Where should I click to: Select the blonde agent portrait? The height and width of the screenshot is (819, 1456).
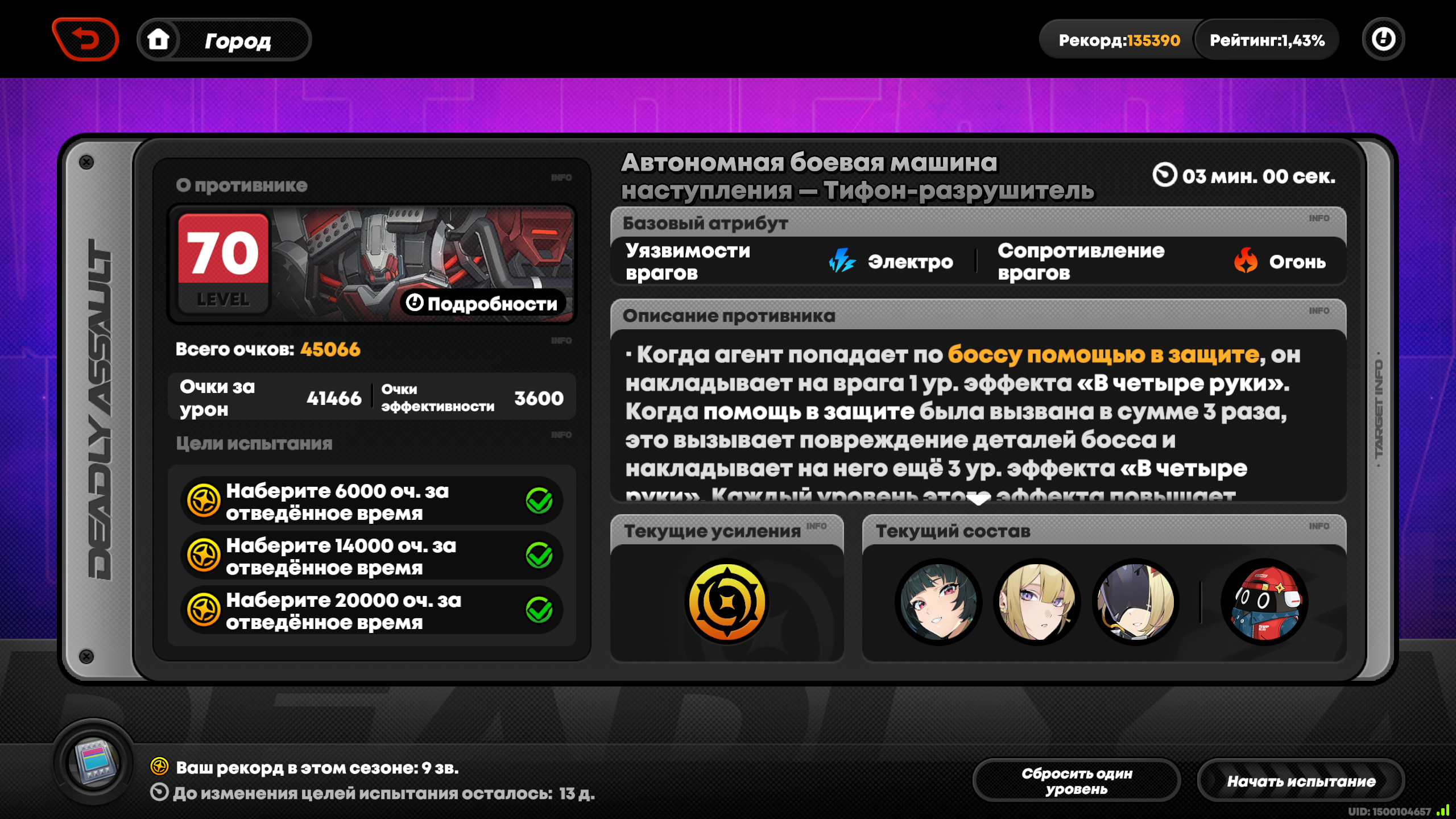pos(1037,602)
